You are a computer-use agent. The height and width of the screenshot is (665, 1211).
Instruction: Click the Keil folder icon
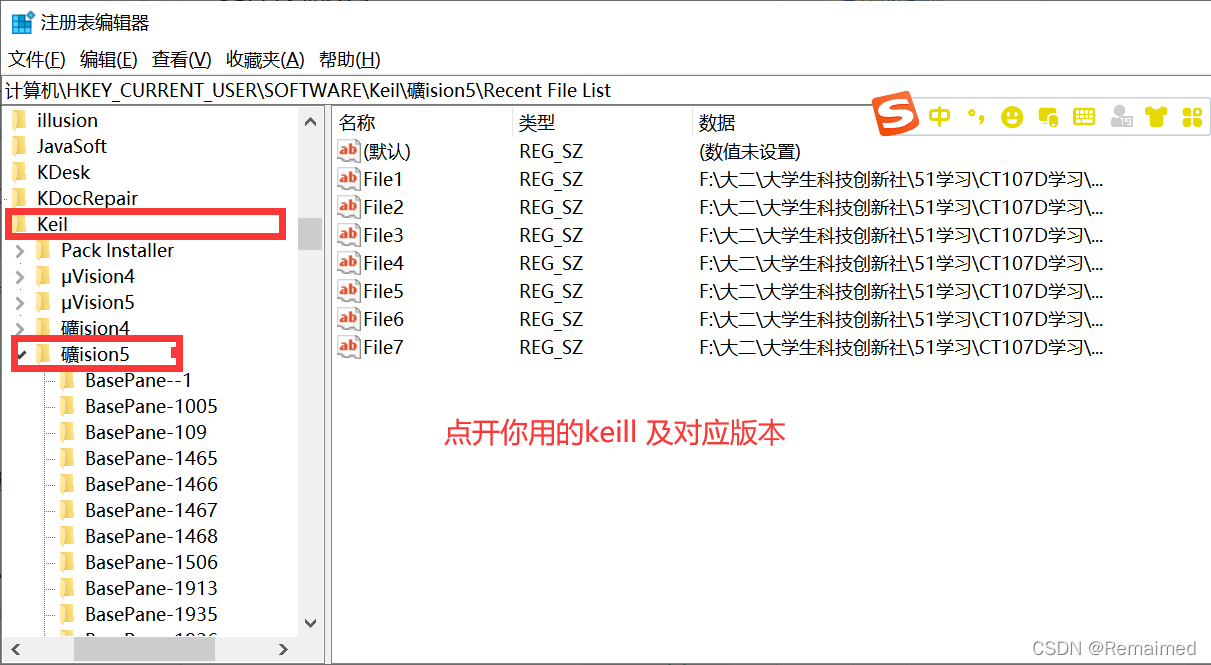[x=19, y=224]
